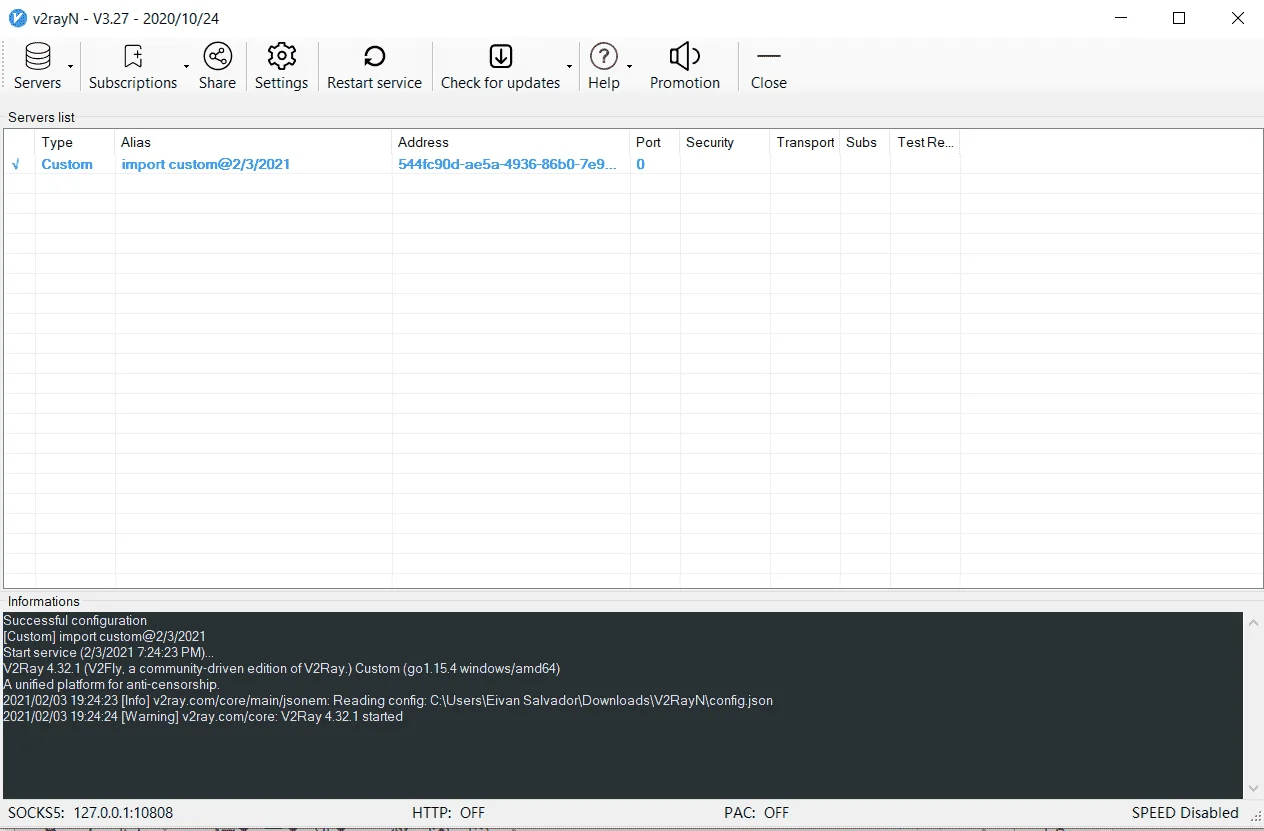Viewport: 1264px width, 831px height.
Task: Click the Subs column header
Action: tap(865, 142)
